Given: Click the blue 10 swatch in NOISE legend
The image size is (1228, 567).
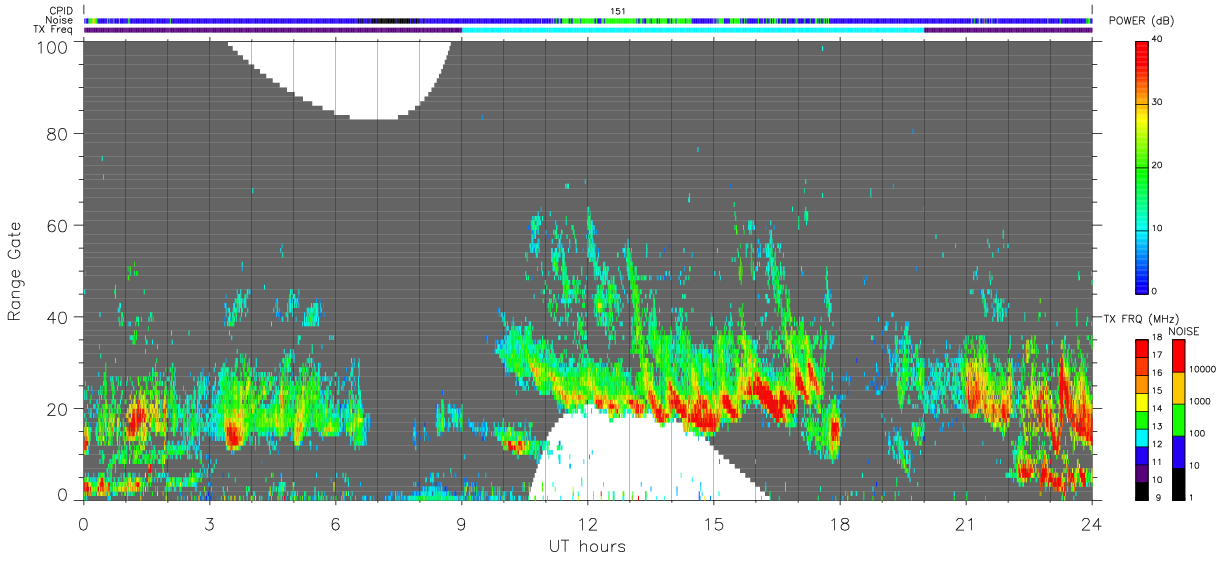Looking at the screenshot, I should point(1179,452).
